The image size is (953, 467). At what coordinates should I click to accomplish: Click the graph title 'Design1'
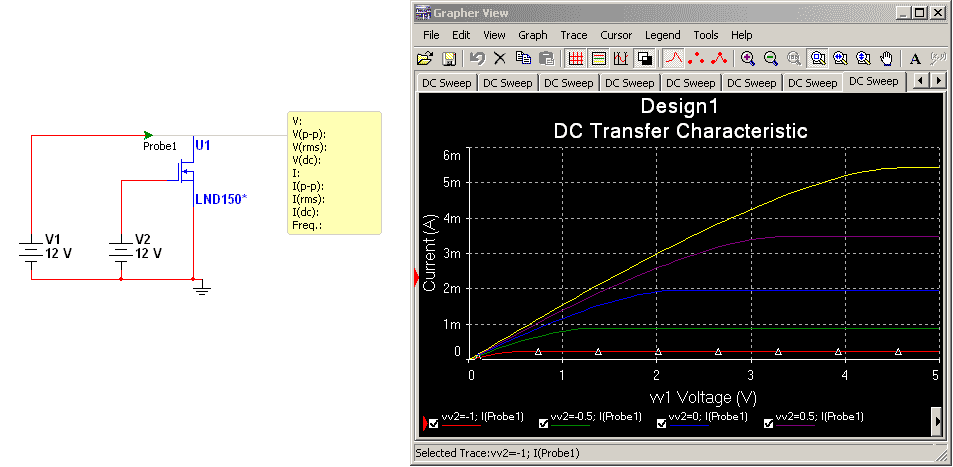(x=679, y=107)
